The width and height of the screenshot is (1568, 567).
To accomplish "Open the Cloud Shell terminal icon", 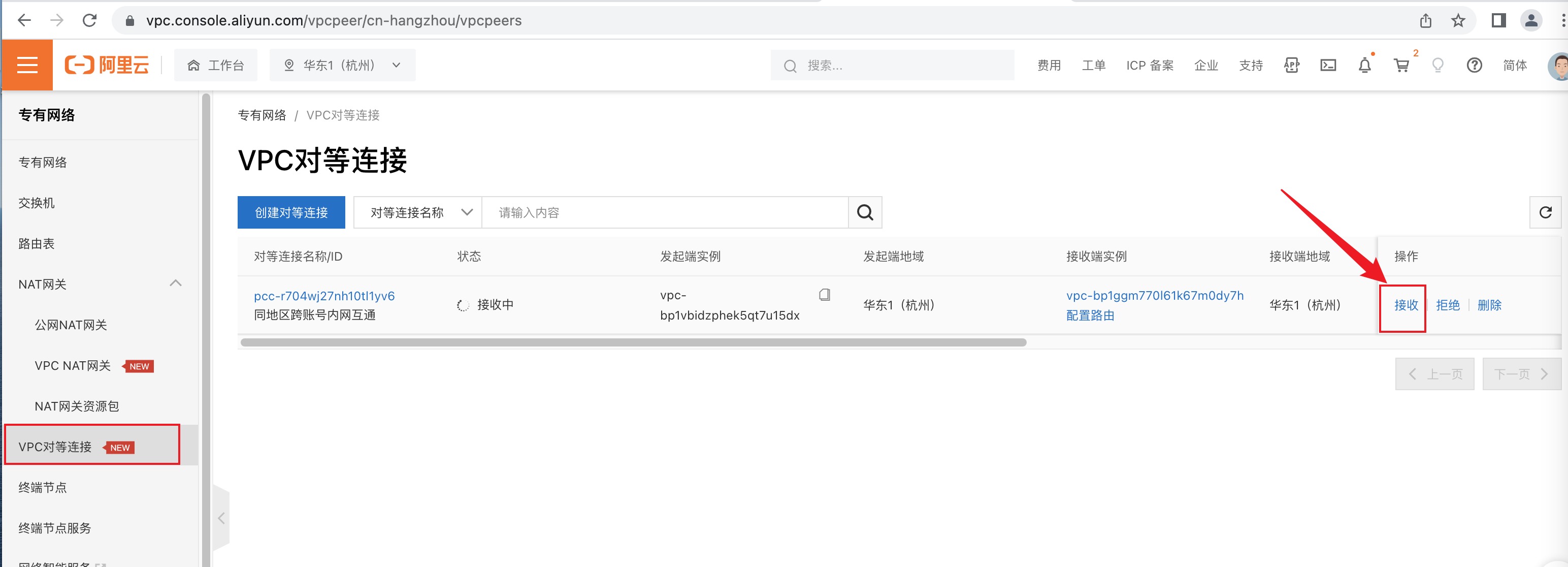I will point(1327,65).
